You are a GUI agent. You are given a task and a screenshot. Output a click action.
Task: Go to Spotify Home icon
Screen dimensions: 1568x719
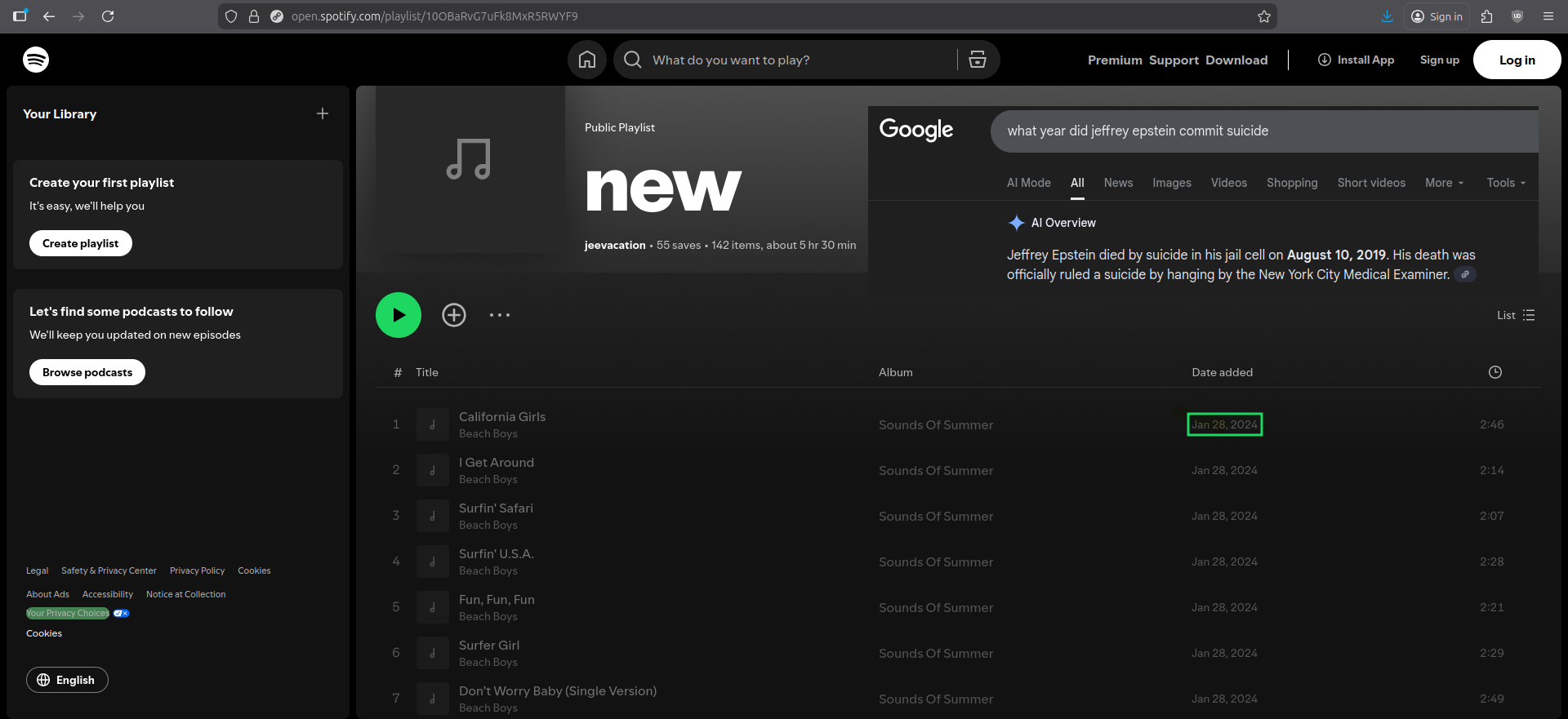pos(587,60)
